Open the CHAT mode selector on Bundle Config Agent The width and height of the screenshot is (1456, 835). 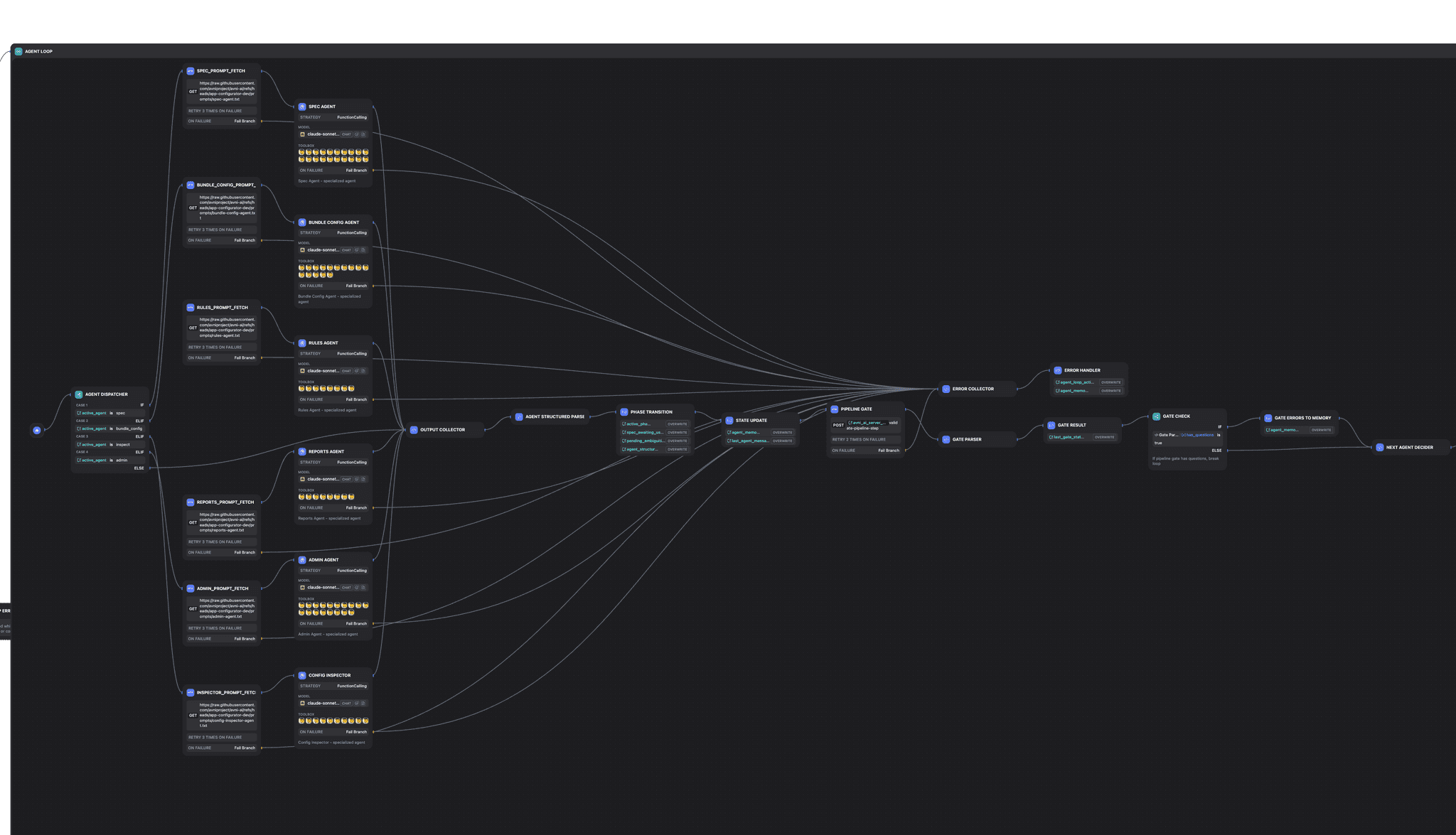[x=346, y=250]
